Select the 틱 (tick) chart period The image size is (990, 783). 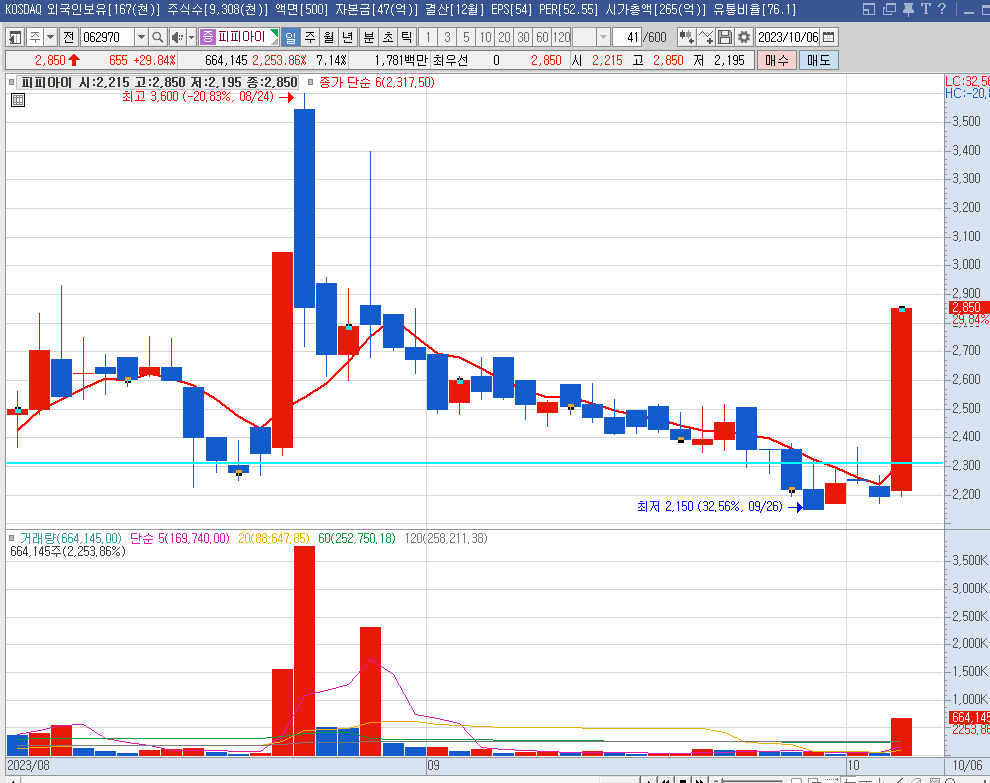click(407, 37)
